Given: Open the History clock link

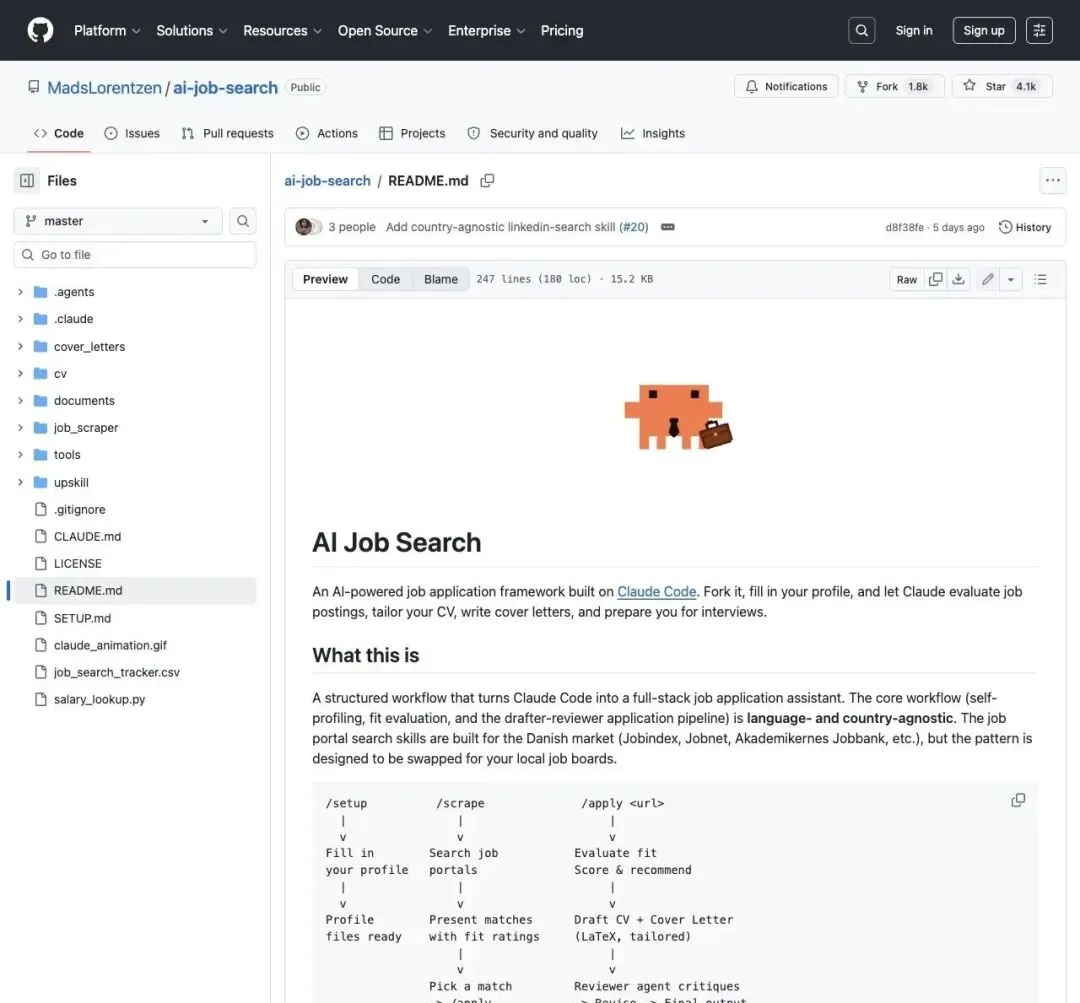Looking at the screenshot, I should pyautogui.click(x=1024, y=227).
